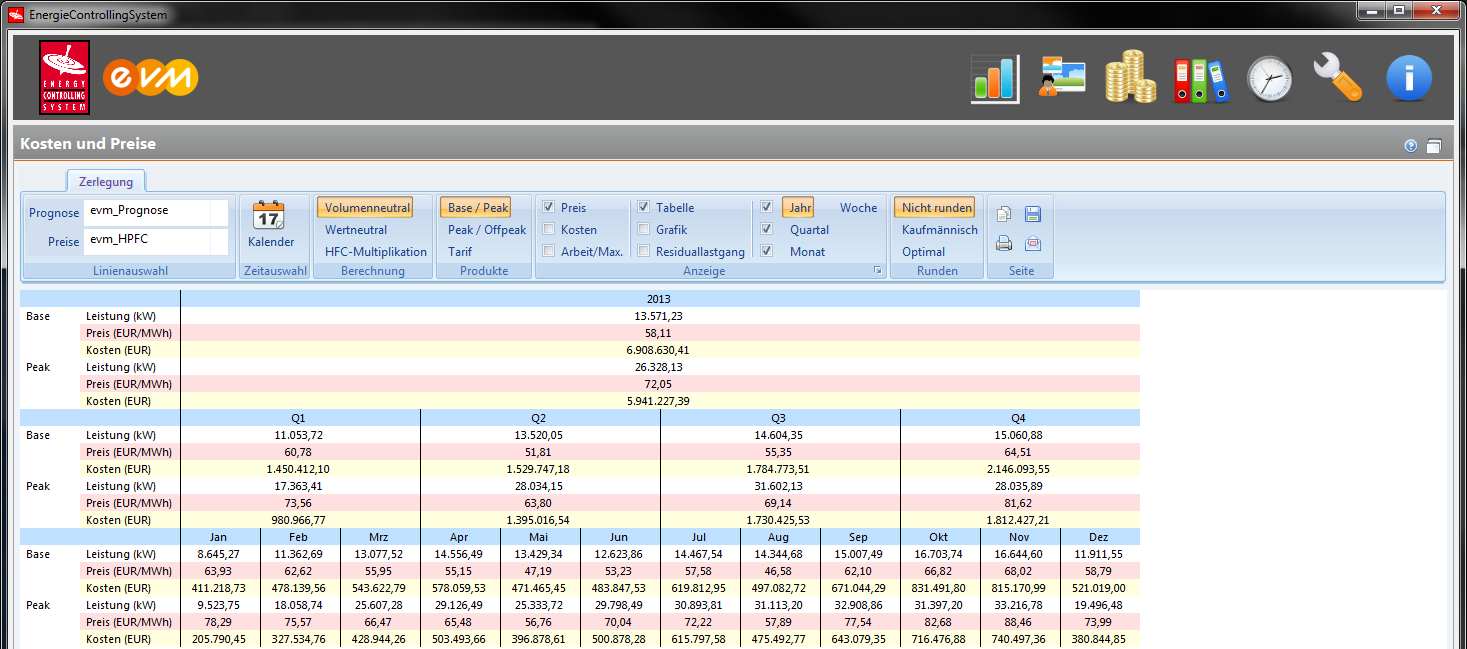Image resolution: width=1467 pixels, height=649 pixels.
Task: Click the panel windows icon beside help
Action: tap(1433, 146)
